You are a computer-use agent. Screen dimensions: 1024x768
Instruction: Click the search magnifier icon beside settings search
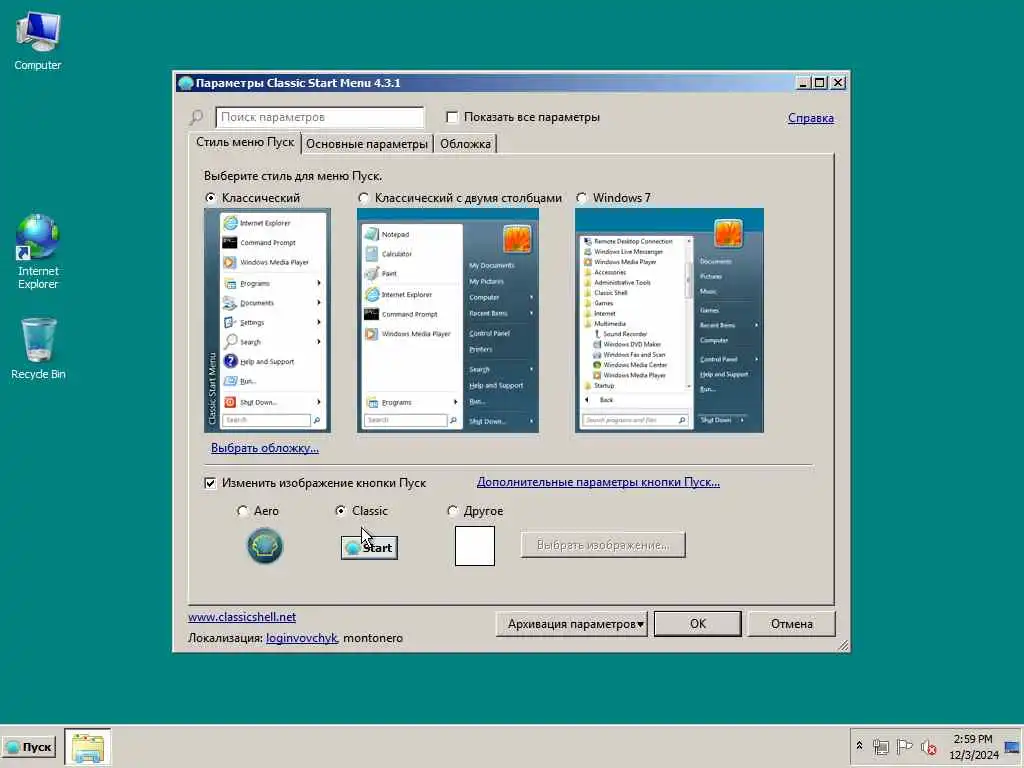click(196, 118)
